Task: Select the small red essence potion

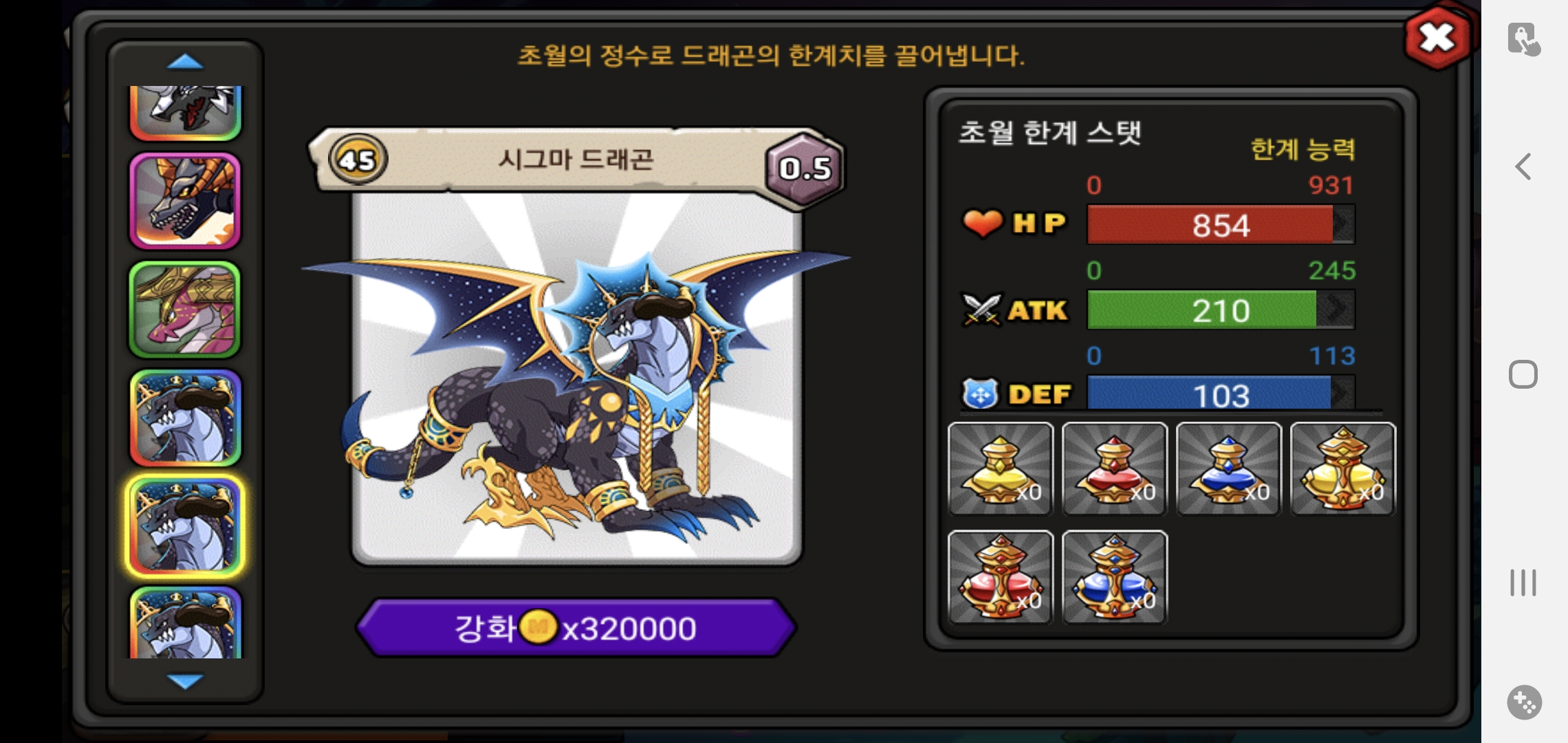Action: (x=1114, y=469)
